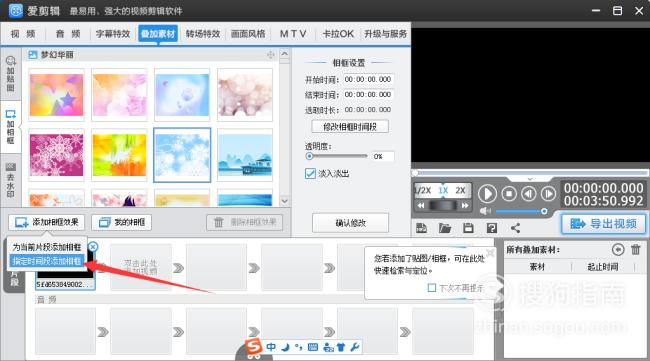Switch to the 卡拉OK tab
The width and height of the screenshot is (650, 361).
coord(338,34)
